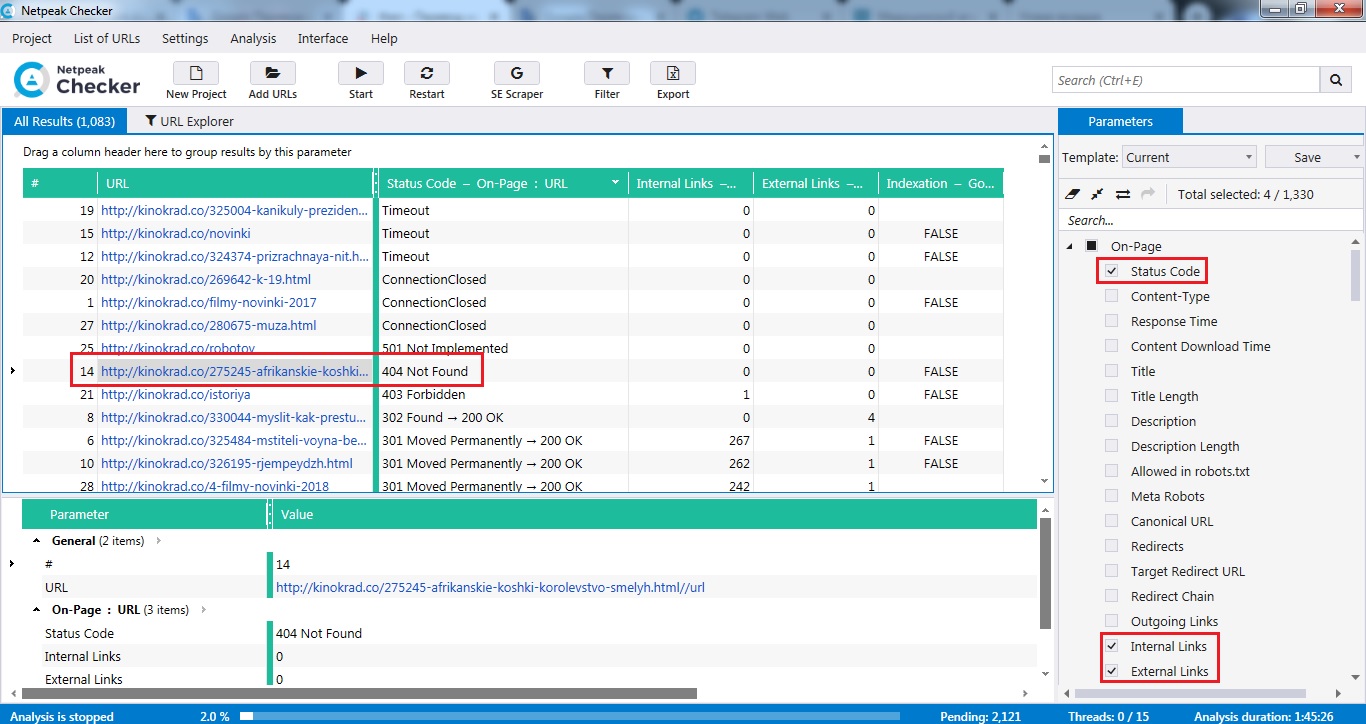Enable the Title parameter checkbox

tap(1112, 371)
